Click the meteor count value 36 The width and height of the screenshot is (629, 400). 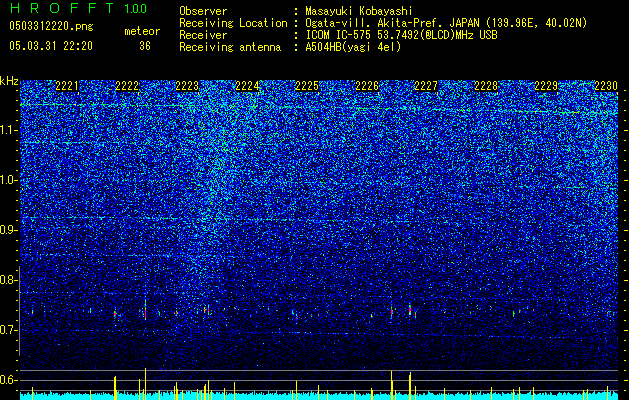[x=145, y=46]
